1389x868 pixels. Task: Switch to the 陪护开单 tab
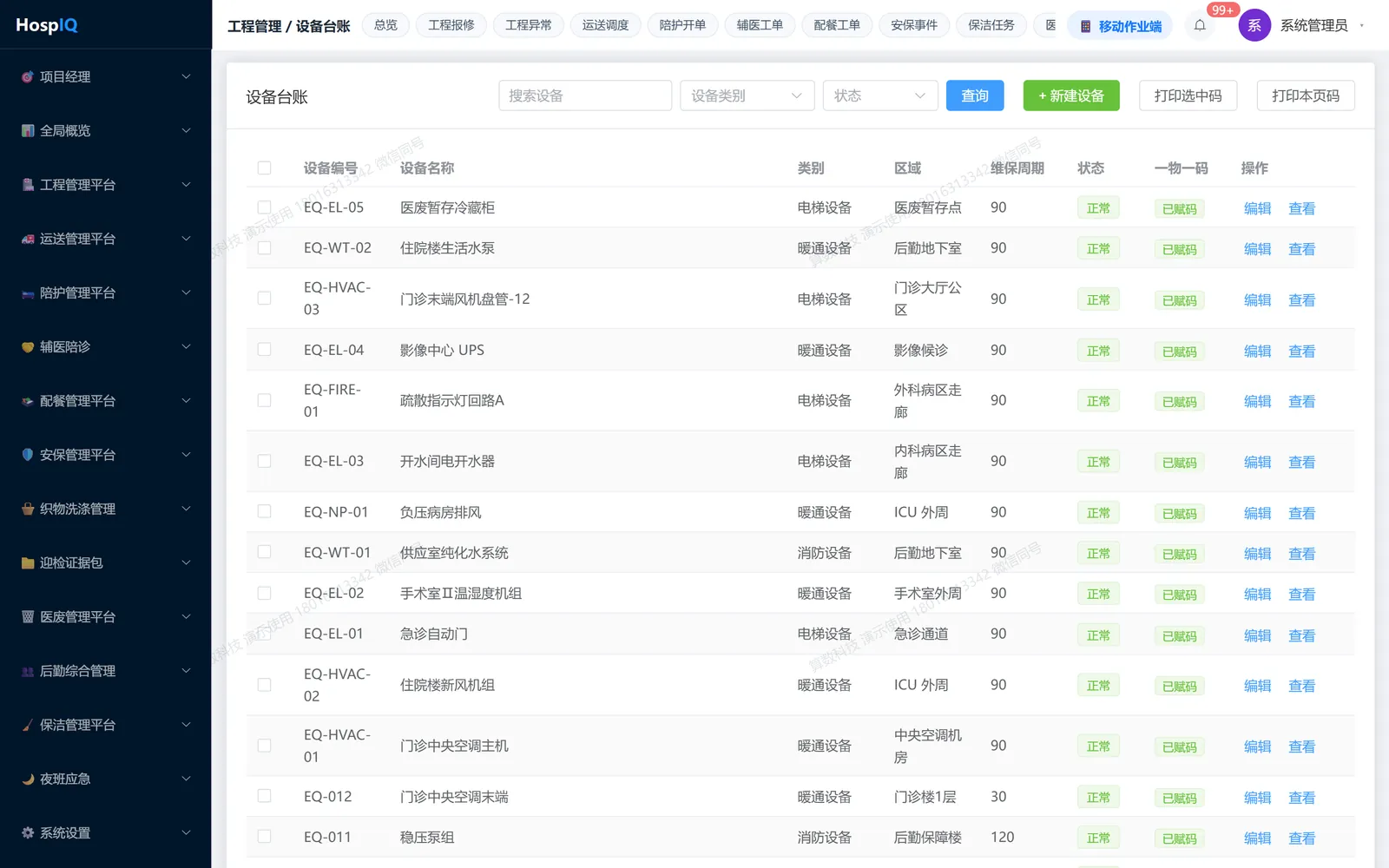coord(683,25)
